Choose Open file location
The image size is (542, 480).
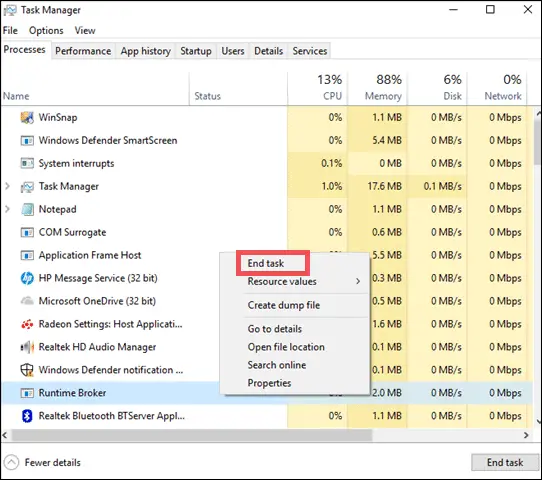[295, 347]
